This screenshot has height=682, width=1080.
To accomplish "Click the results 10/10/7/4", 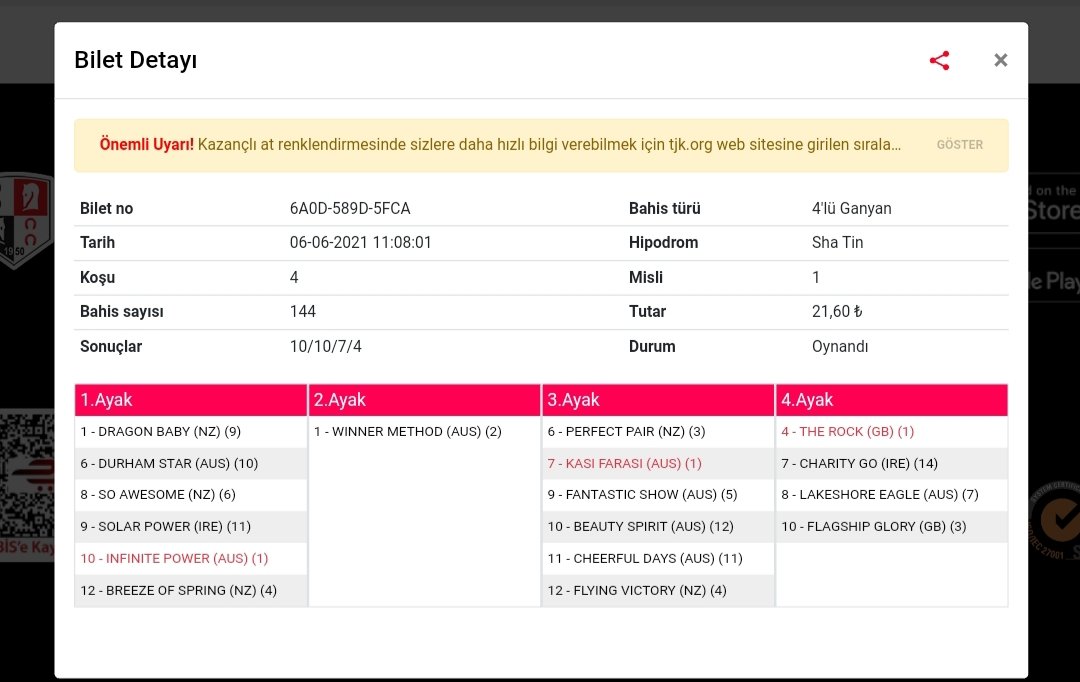I will [x=325, y=346].
